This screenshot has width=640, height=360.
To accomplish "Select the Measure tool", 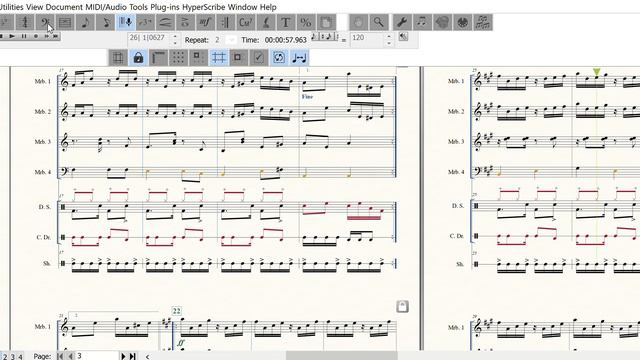I will tap(65, 22).
